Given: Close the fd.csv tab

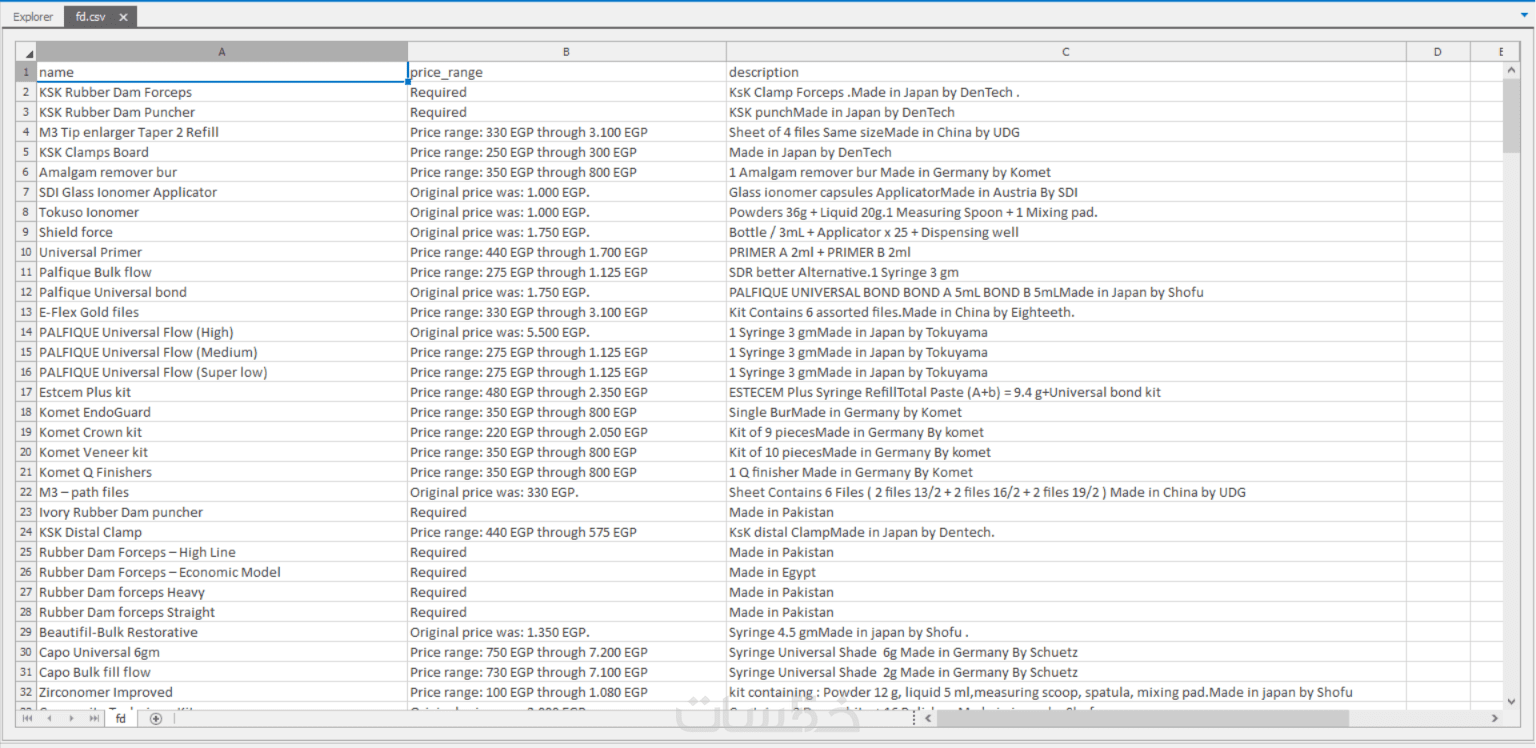Looking at the screenshot, I should point(124,17).
